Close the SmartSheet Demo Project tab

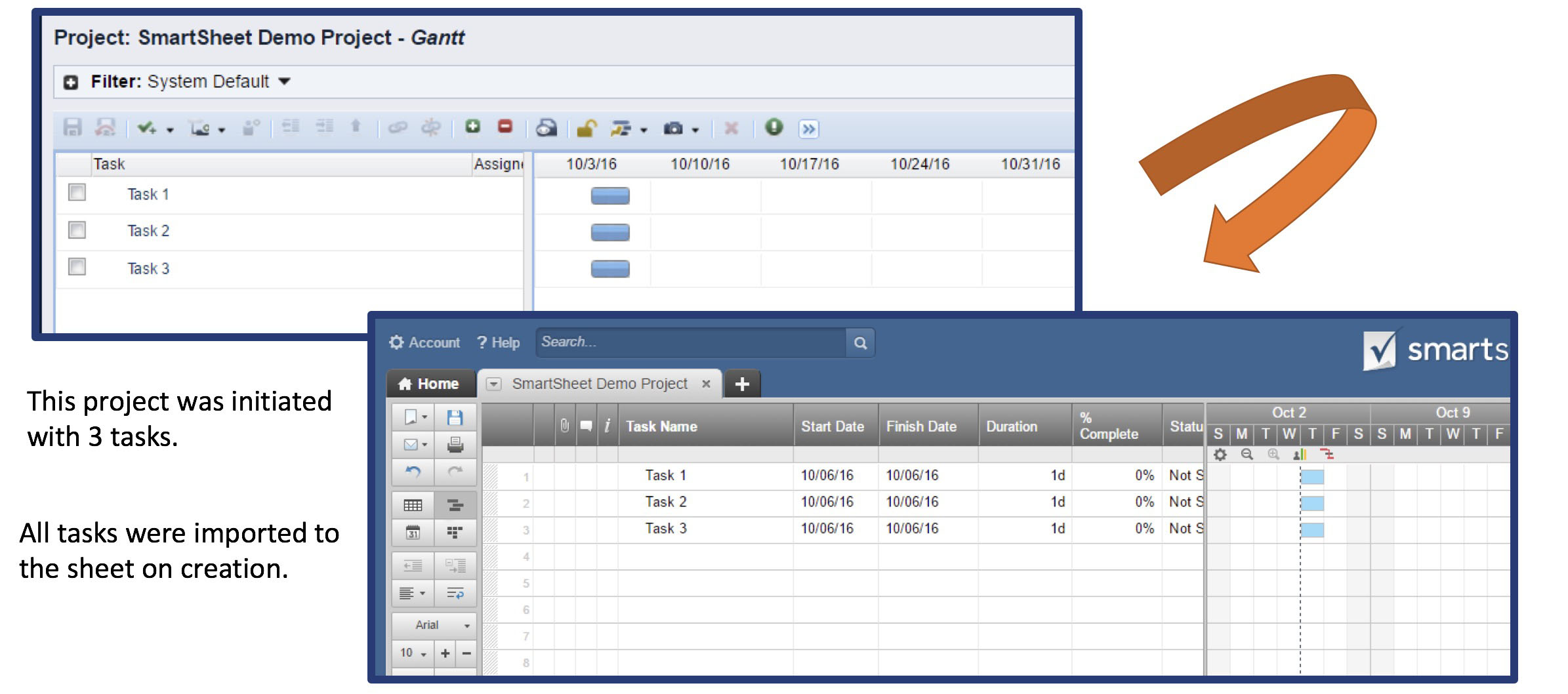[706, 384]
